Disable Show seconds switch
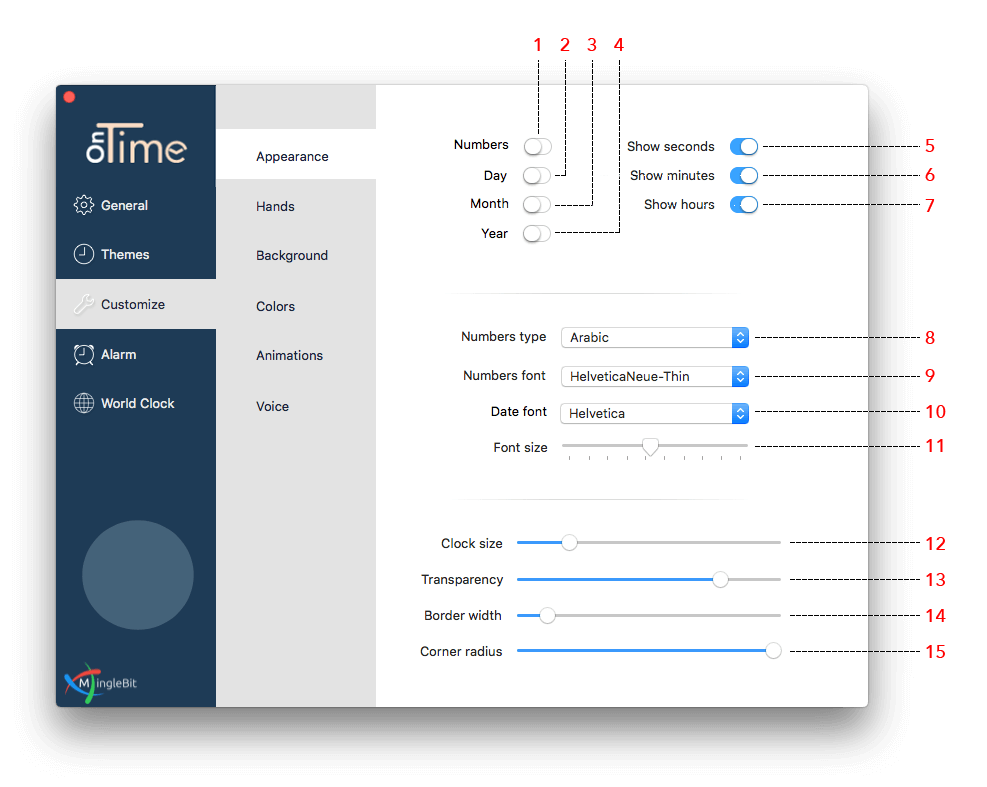 pyautogui.click(x=744, y=147)
